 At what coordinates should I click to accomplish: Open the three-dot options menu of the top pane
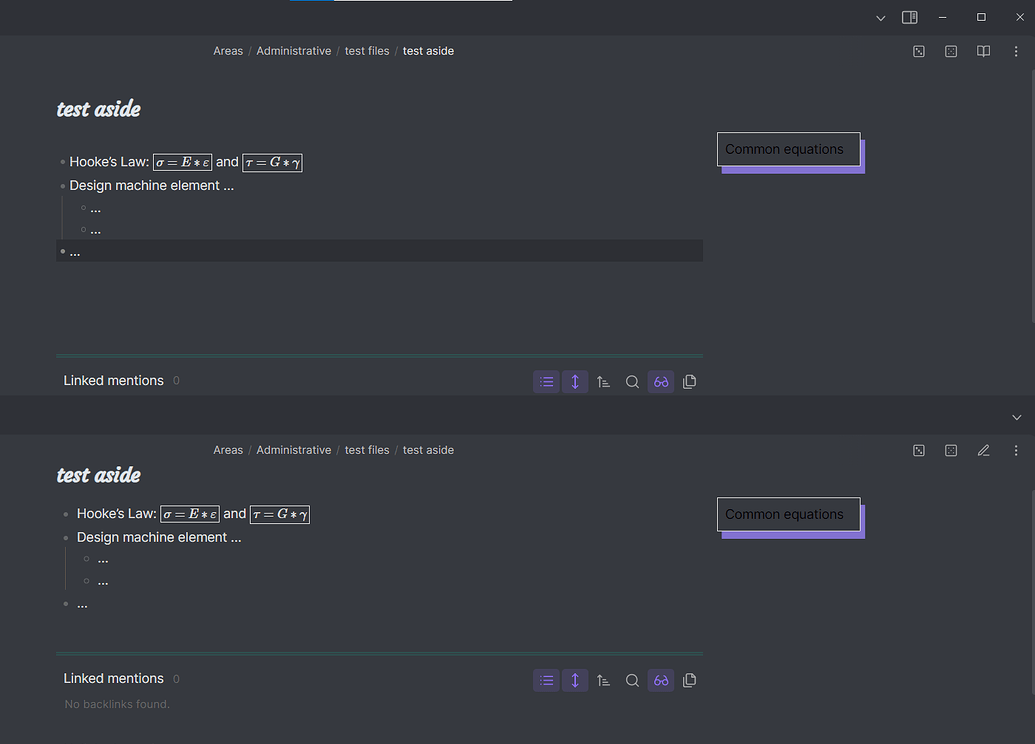(1016, 51)
